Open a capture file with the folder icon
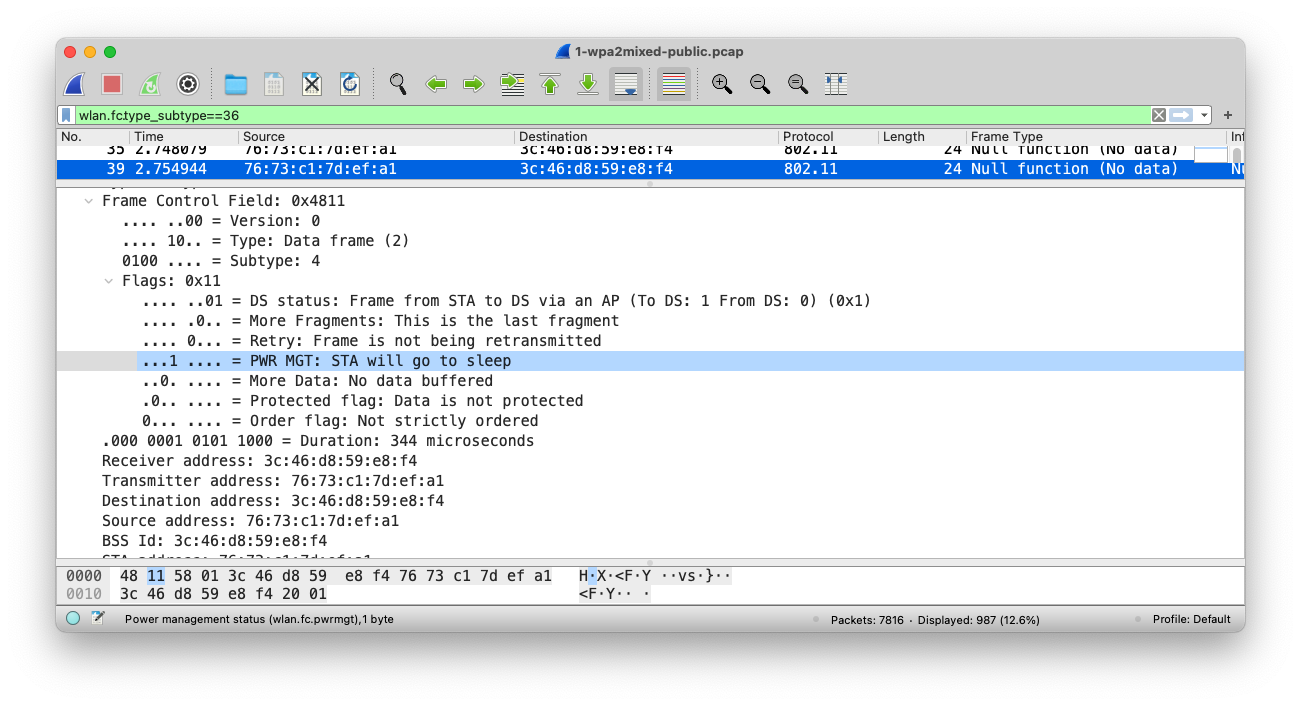This screenshot has height=706, width=1301. (x=236, y=84)
